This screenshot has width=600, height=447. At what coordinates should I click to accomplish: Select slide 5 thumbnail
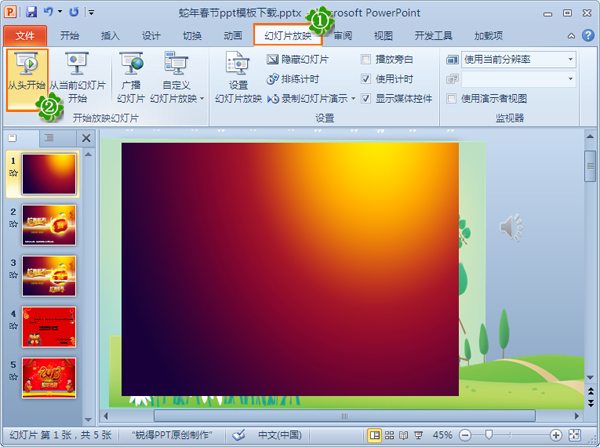point(49,378)
